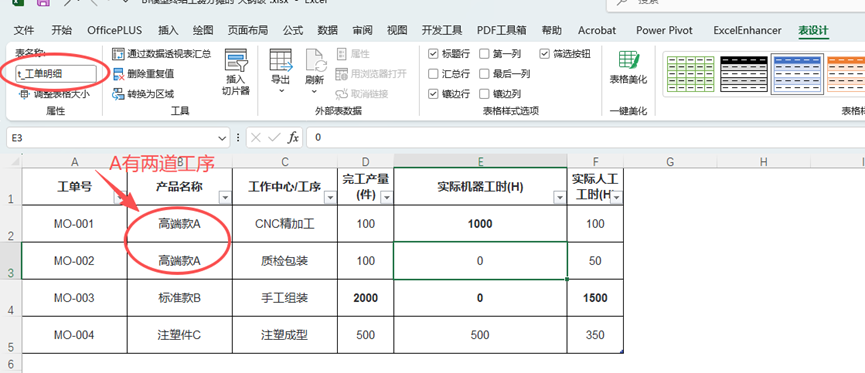Click the Name Box showing E3
The height and width of the screenshot is (373, 865).
click(x=111, y=137)
